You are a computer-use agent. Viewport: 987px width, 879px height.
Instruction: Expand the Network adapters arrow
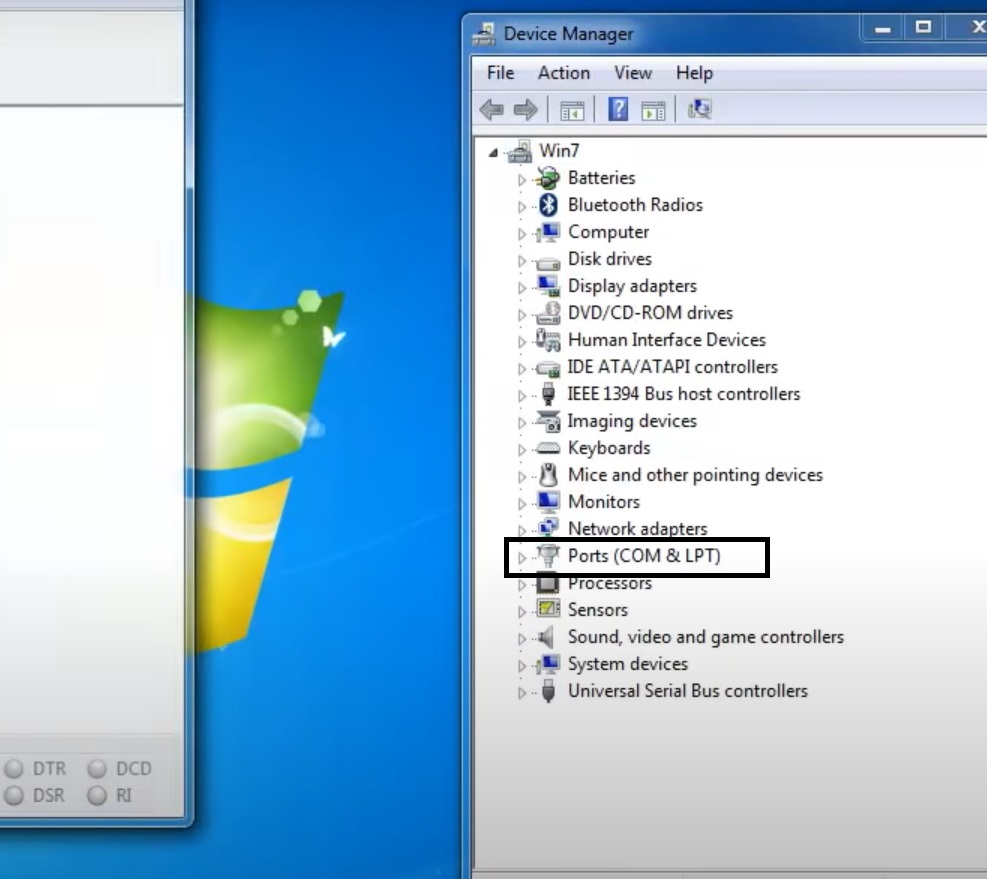(522, 530)
